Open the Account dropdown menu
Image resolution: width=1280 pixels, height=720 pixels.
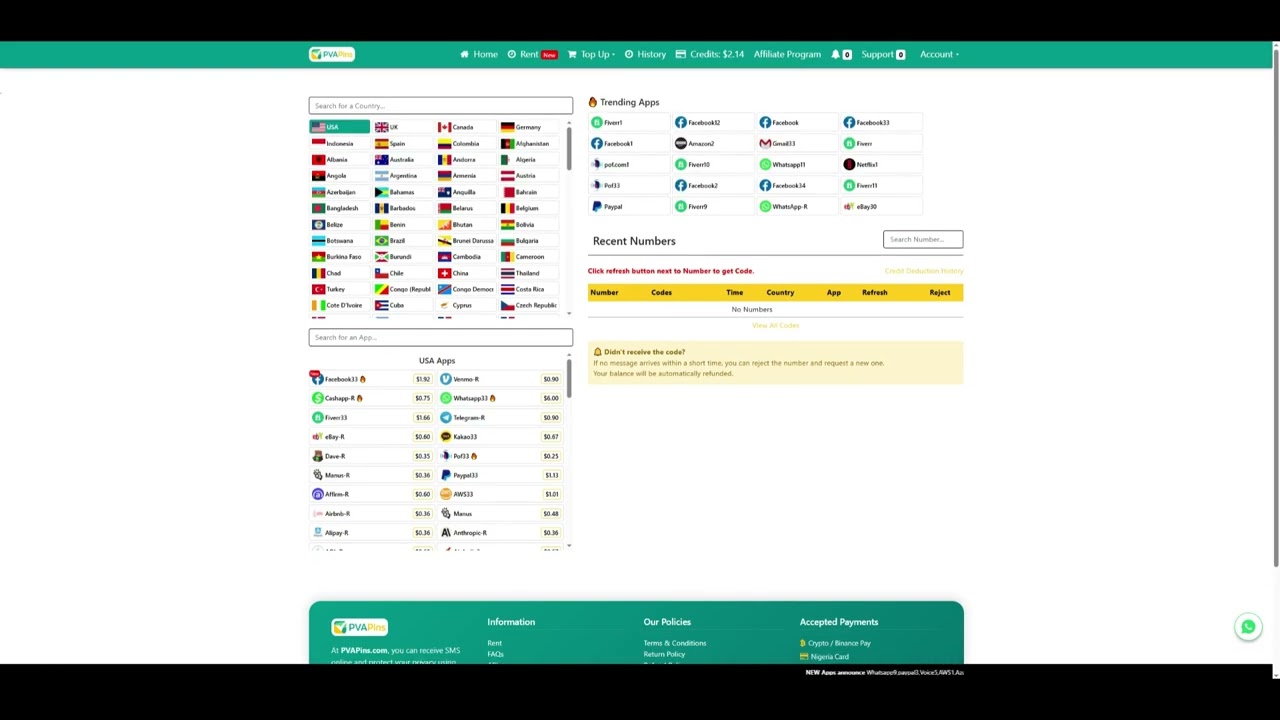[939, 54]
